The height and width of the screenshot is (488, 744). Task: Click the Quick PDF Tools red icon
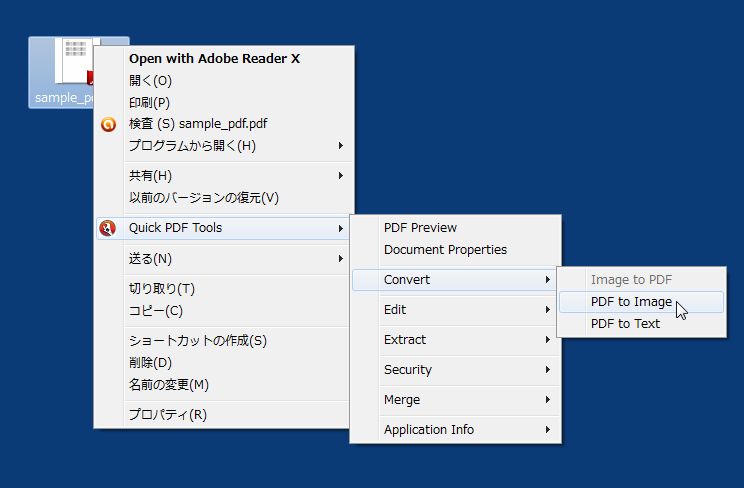point(108,228)
